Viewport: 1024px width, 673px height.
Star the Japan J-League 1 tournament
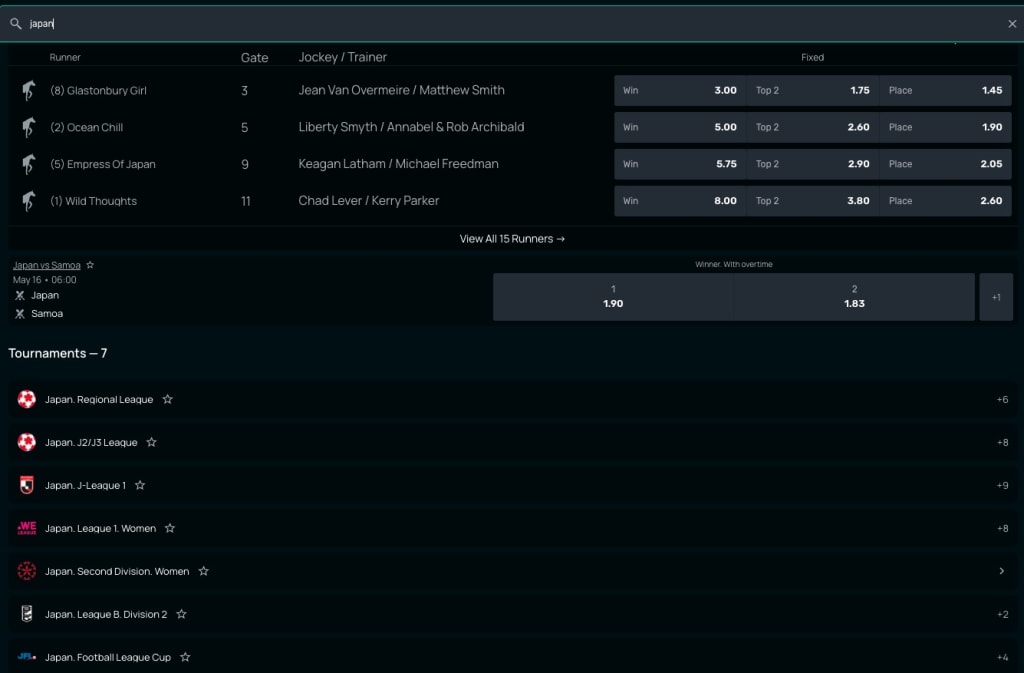tap(140, 485)
